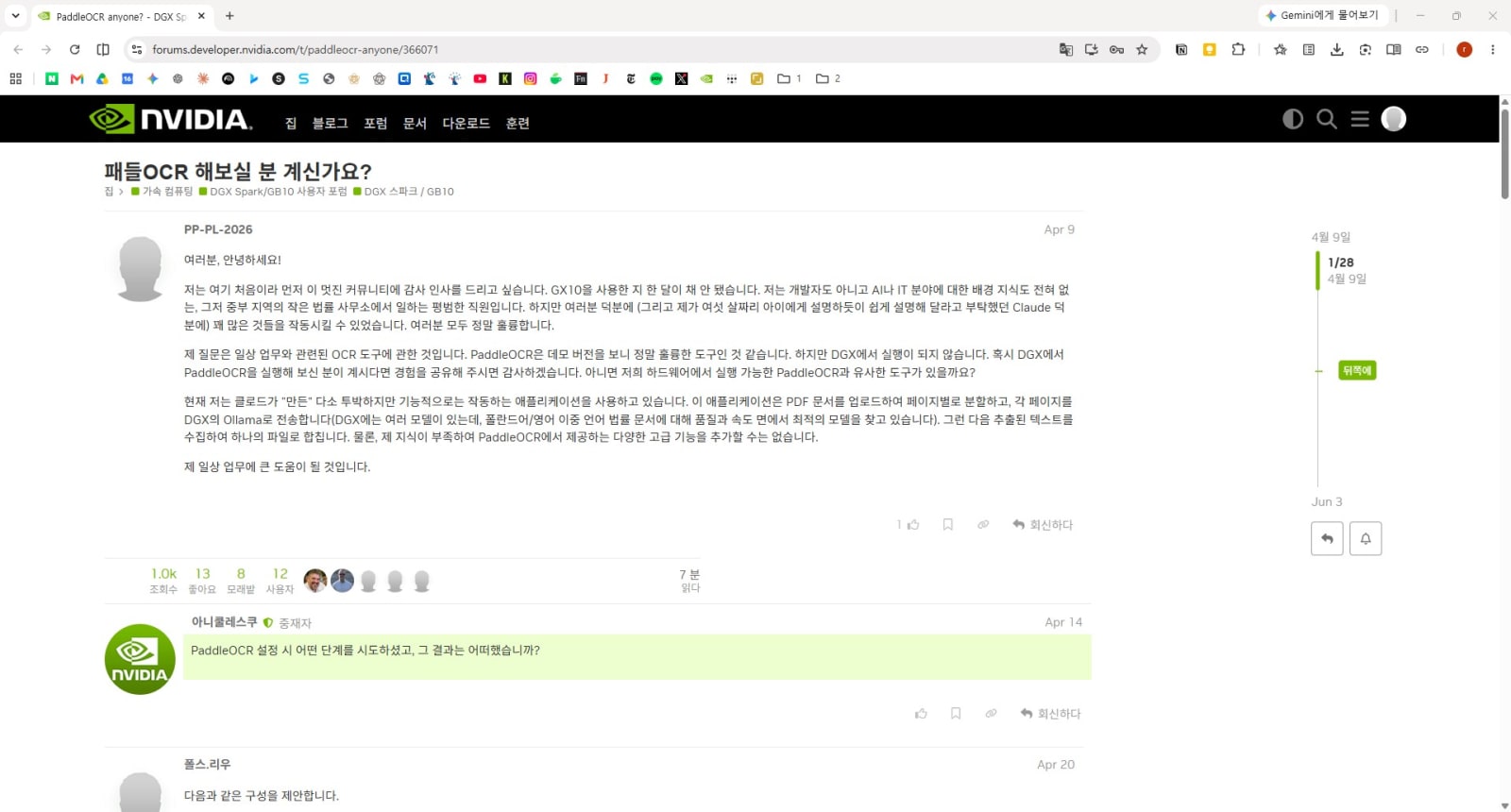Open the downloads arrow icon

(x=1337, y=49)
